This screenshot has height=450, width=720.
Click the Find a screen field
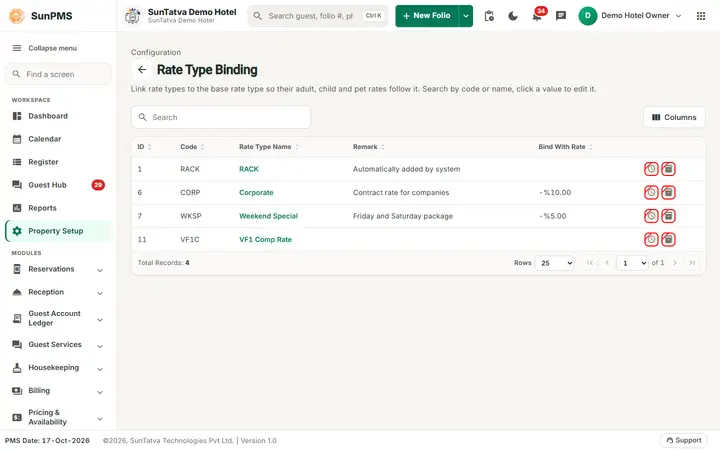(58, 74)
